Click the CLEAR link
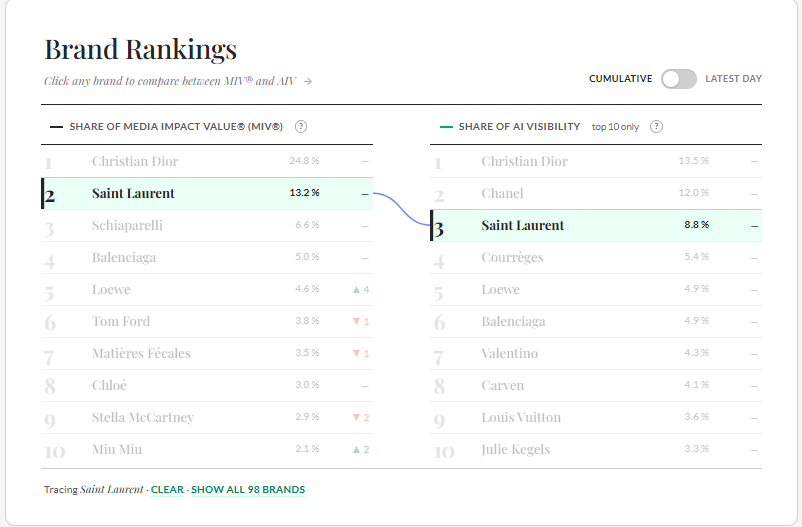 pyautogui.click(x=167, y=490)
